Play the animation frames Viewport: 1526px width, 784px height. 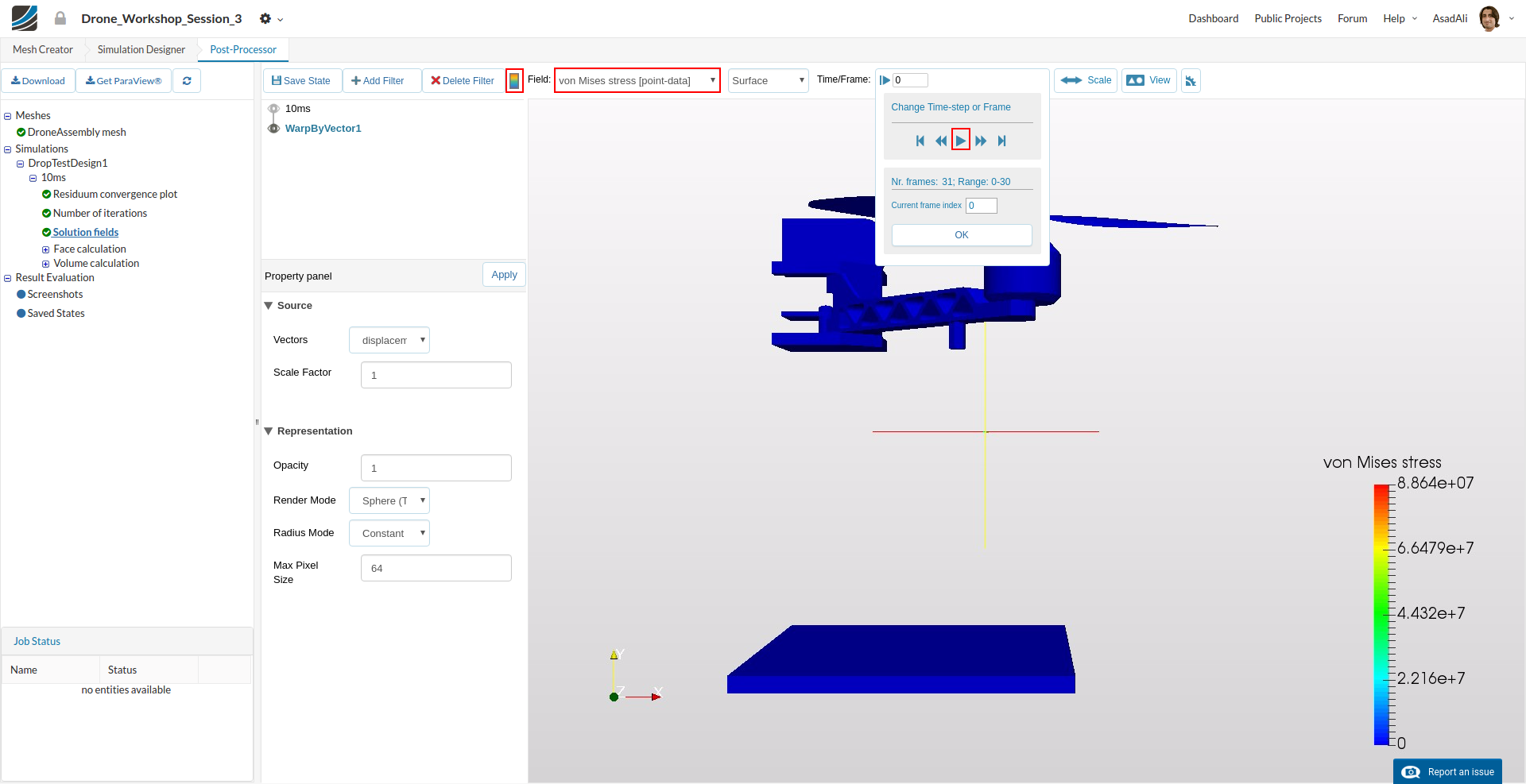(x=961, y=141)
